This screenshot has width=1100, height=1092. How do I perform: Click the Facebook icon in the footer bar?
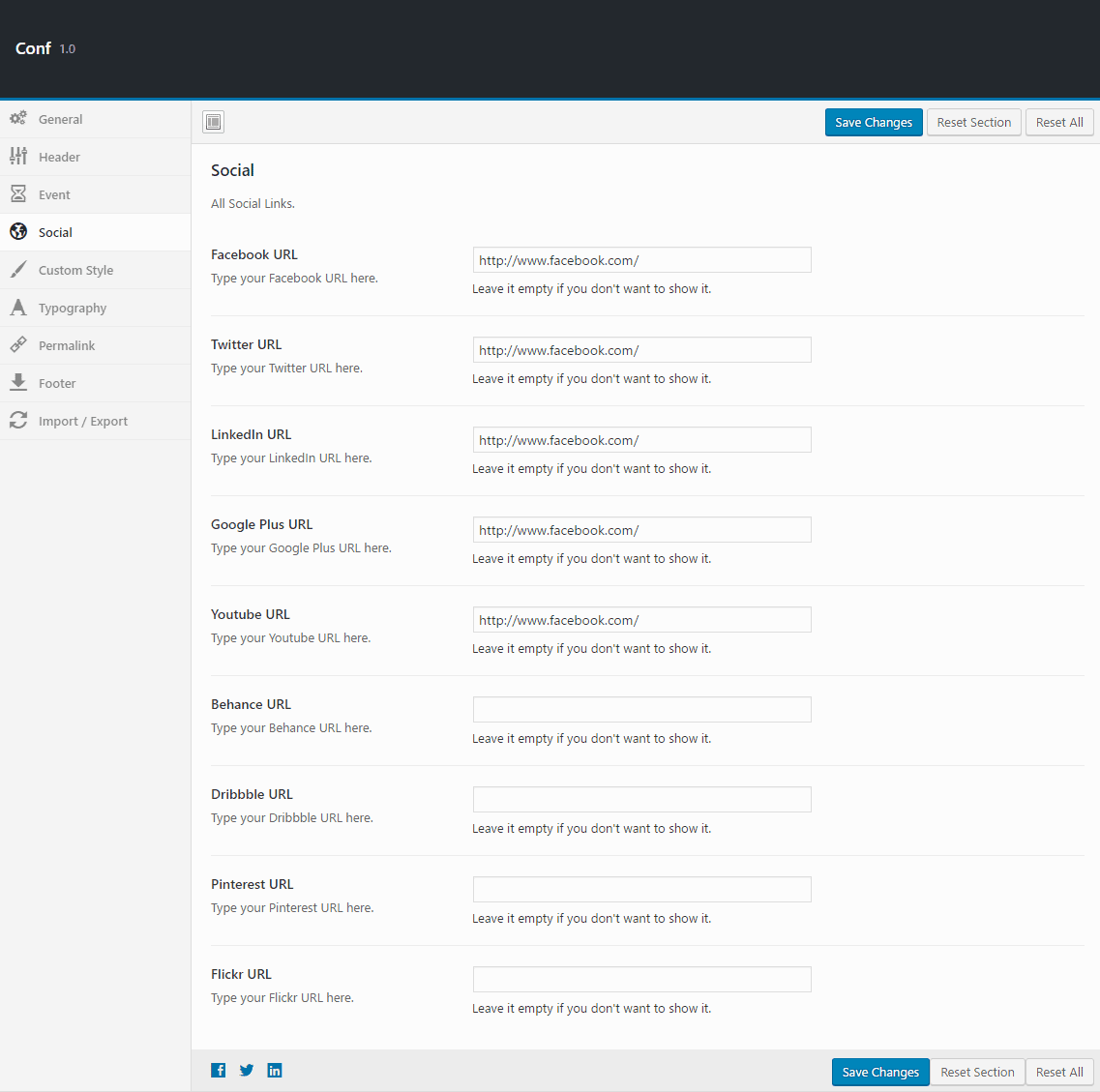219,1070
